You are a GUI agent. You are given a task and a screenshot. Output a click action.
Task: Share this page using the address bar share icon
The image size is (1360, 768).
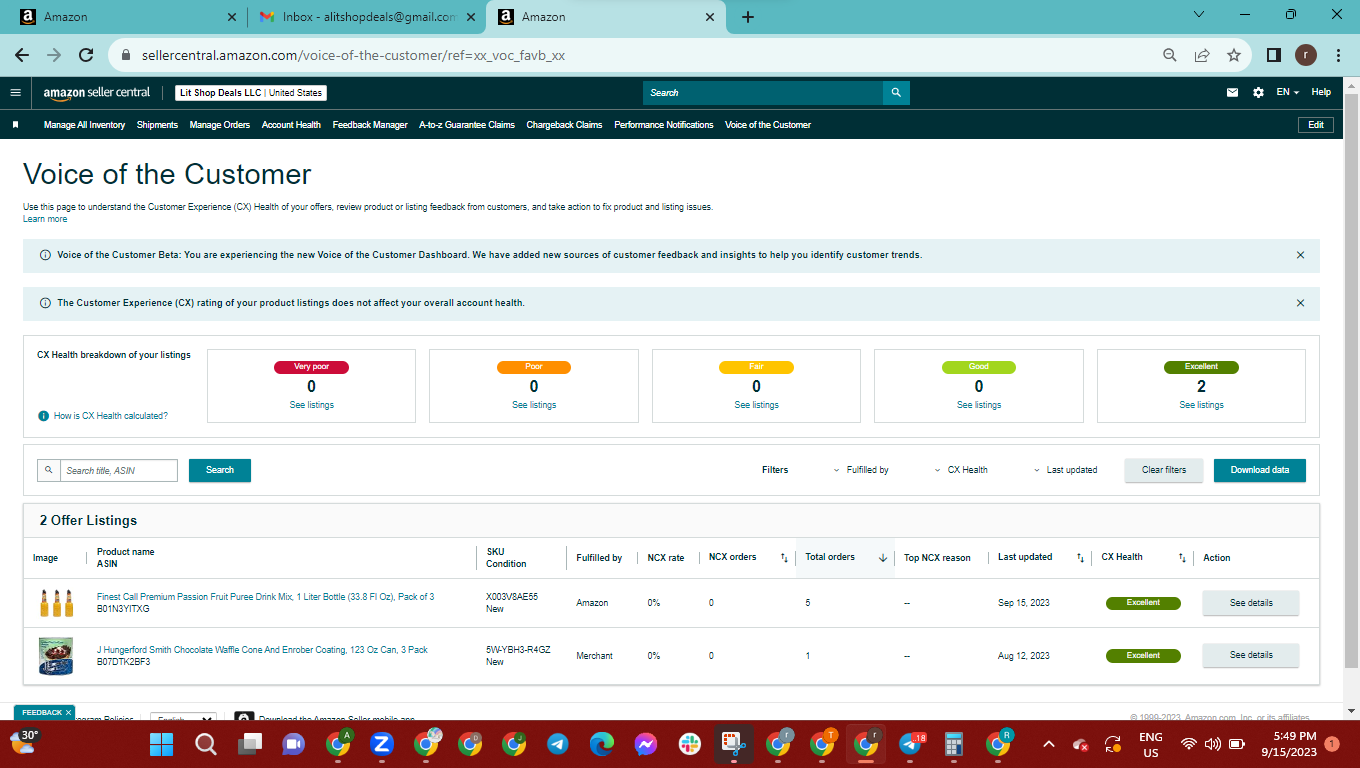pyautogui.click(x=1202, y=55)
